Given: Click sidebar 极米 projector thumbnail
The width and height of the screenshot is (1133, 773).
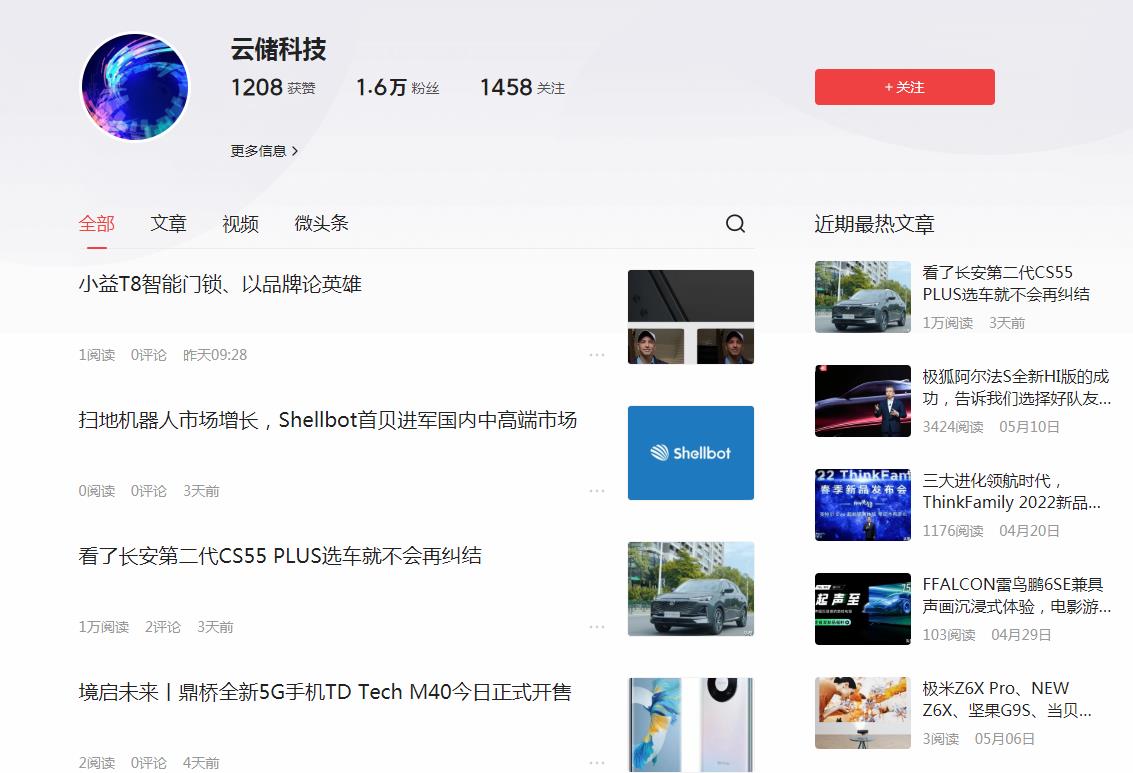Looking at the screenshot, I should (863, 713).
